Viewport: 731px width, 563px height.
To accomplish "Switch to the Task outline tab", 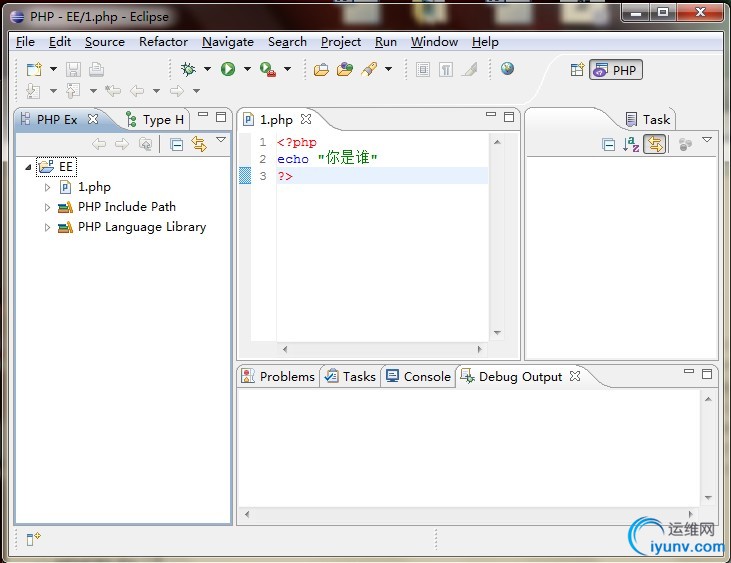I will pos(648,120).
